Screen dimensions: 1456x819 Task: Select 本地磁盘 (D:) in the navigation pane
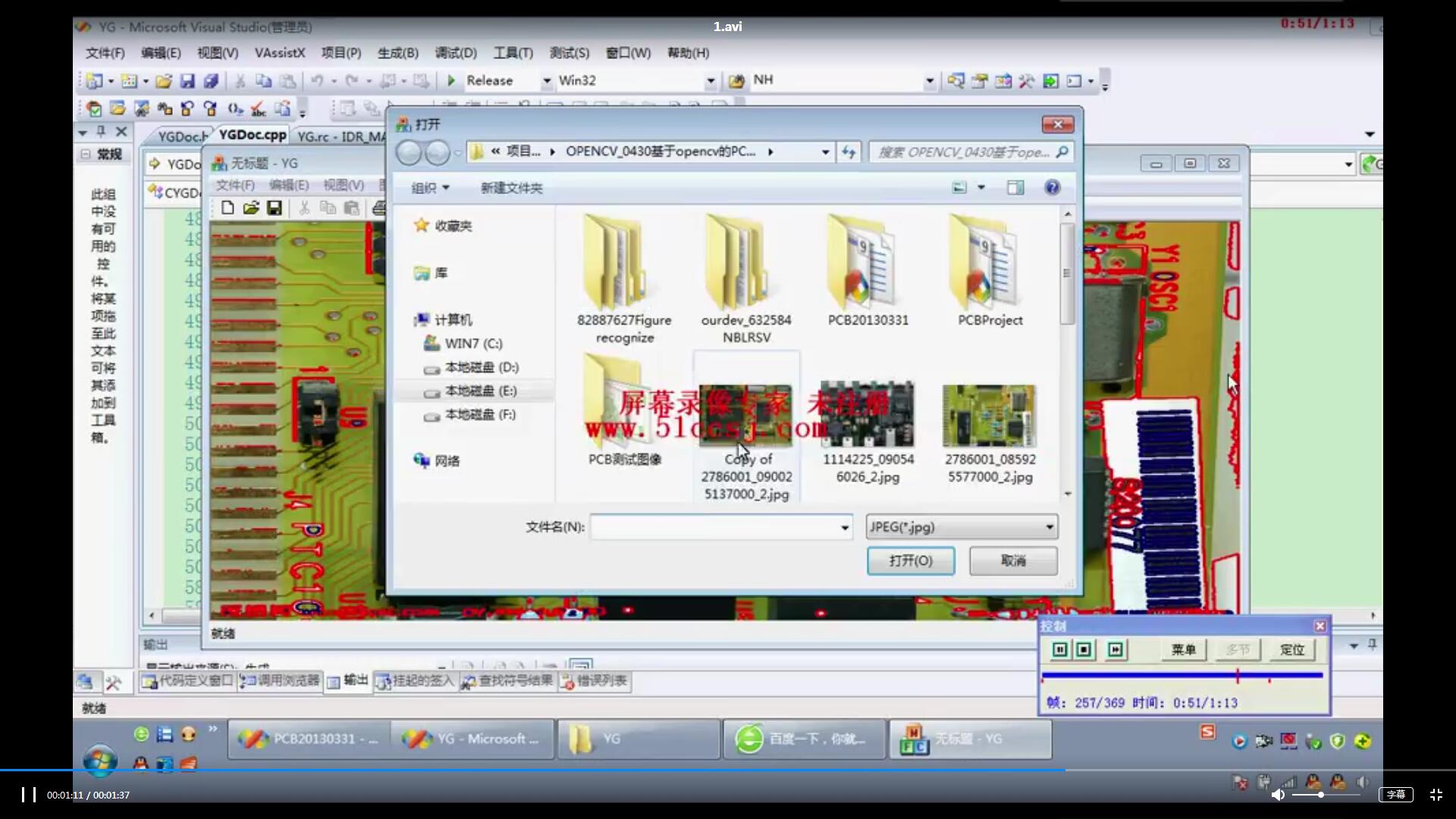[x=481, y=368]
